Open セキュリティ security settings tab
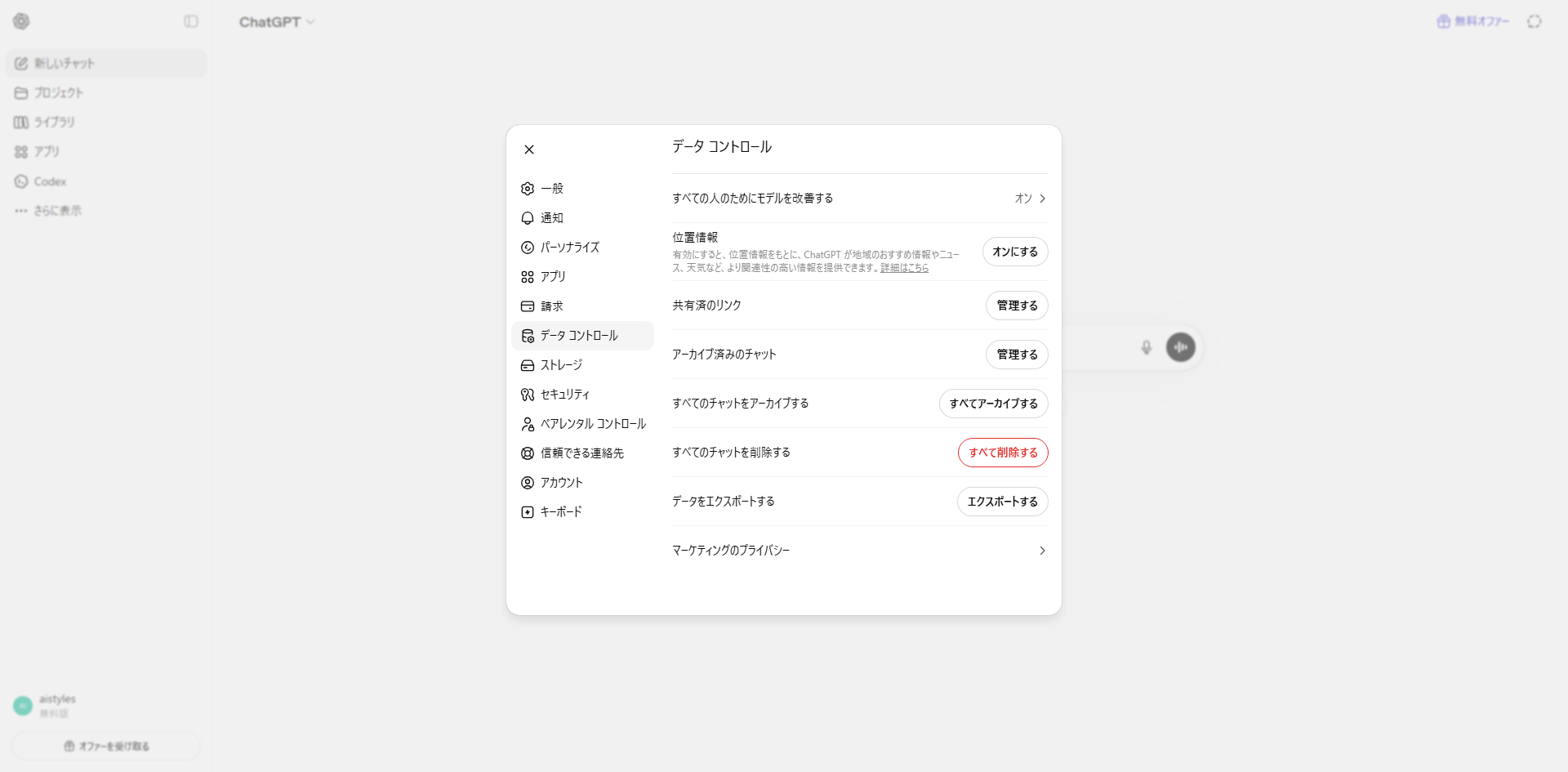The width and height of the screenshot is (1568, 772). click(582, 395)
